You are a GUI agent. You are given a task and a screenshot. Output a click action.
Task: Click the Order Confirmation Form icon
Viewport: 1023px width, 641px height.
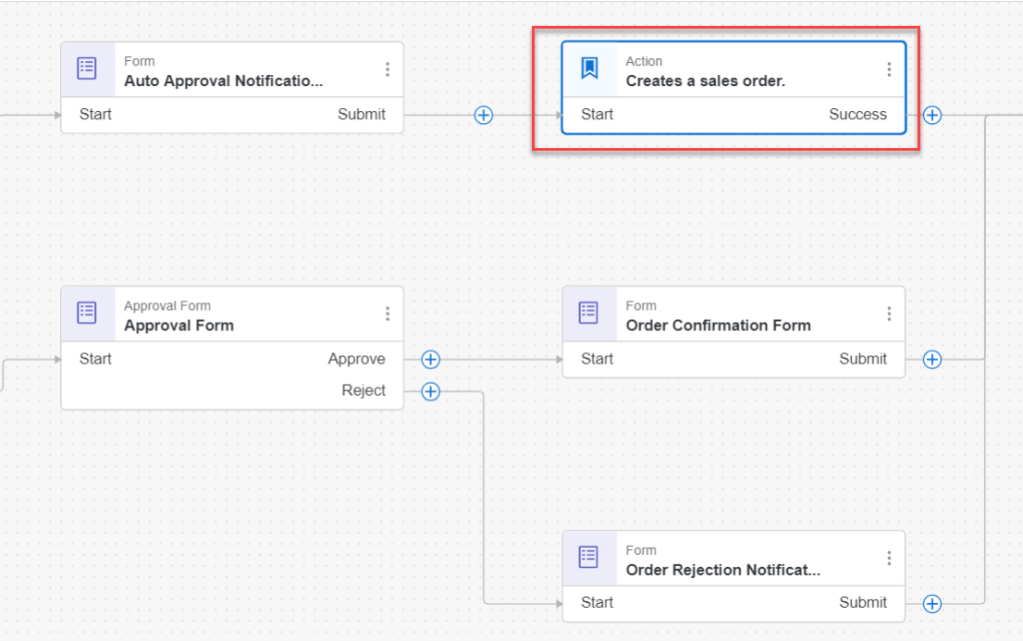[x=590, y=313]
